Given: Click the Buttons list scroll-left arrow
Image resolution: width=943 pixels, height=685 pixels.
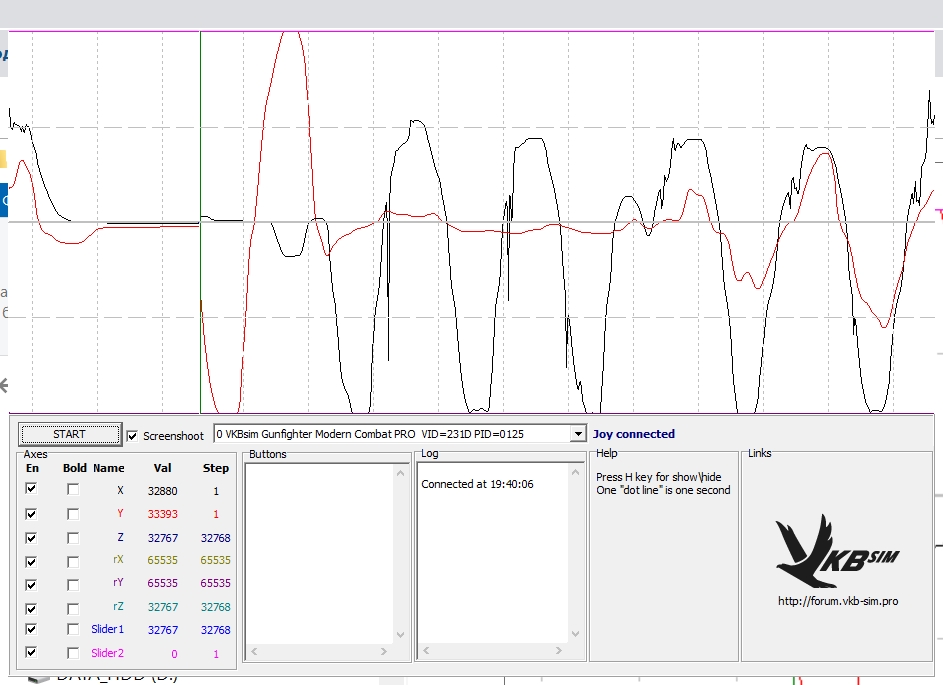Looking at the screenshot, I should pos(253,652).
